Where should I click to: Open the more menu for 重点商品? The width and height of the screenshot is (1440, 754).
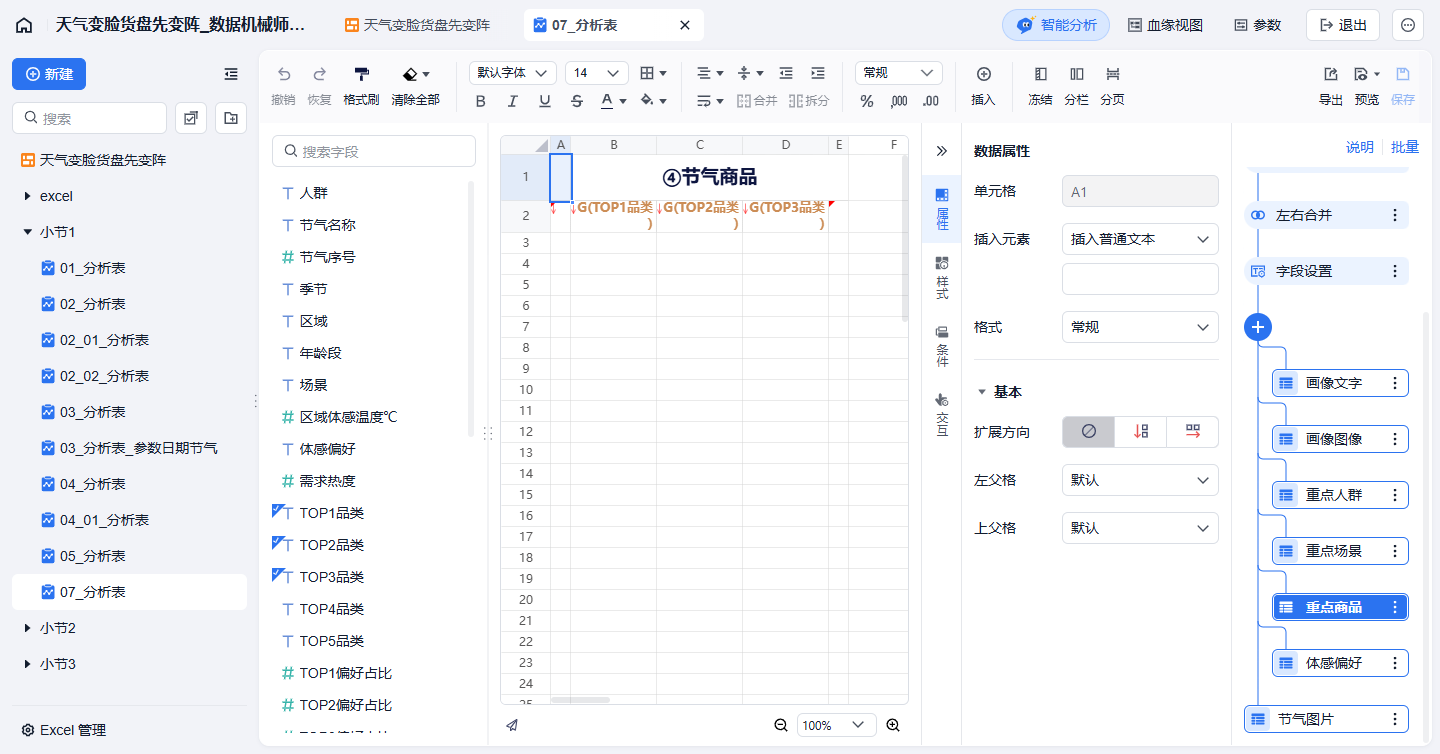(x=1395, y=607)
